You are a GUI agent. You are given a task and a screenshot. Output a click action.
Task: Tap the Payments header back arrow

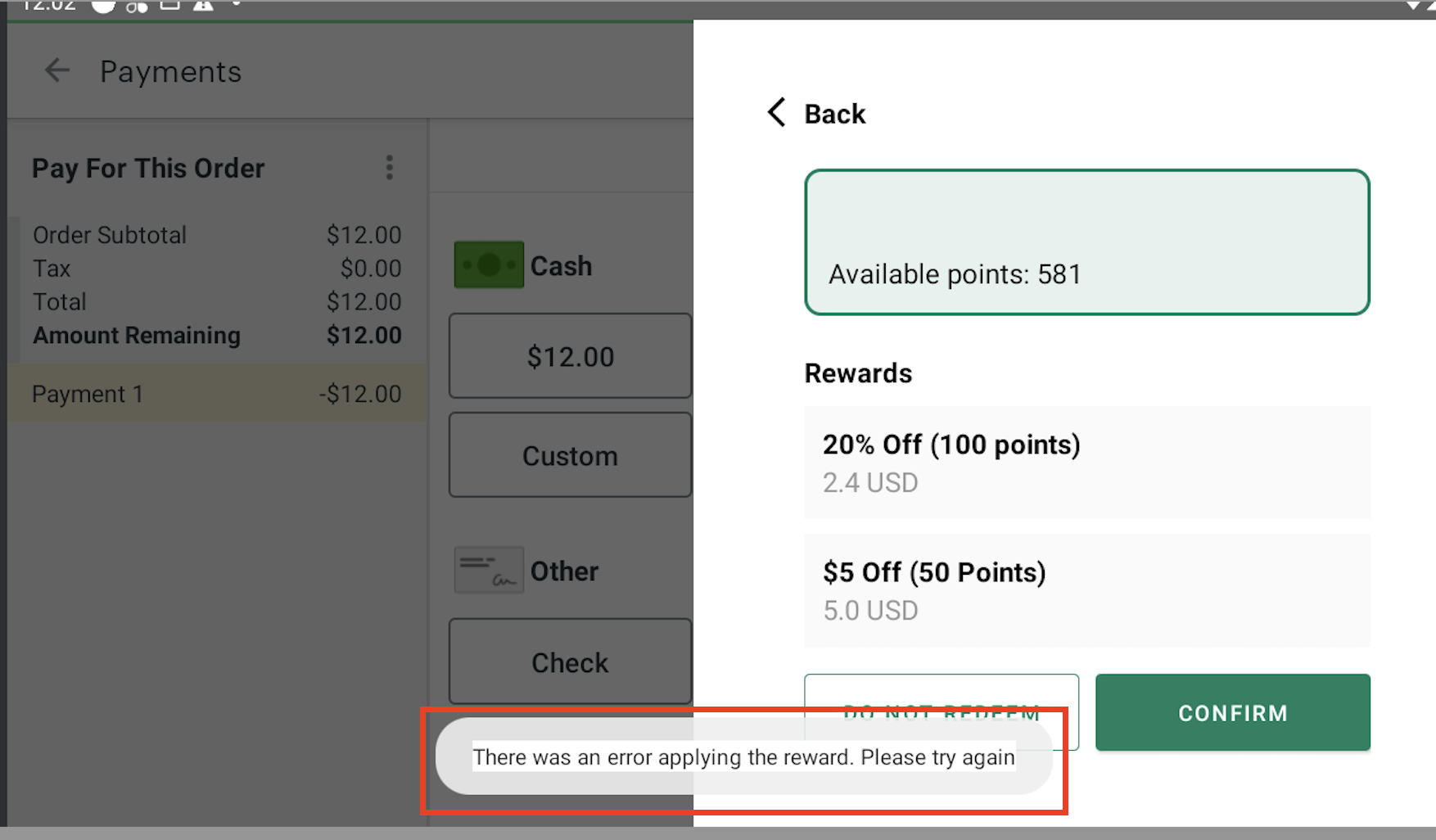click(x=56, y=70)
